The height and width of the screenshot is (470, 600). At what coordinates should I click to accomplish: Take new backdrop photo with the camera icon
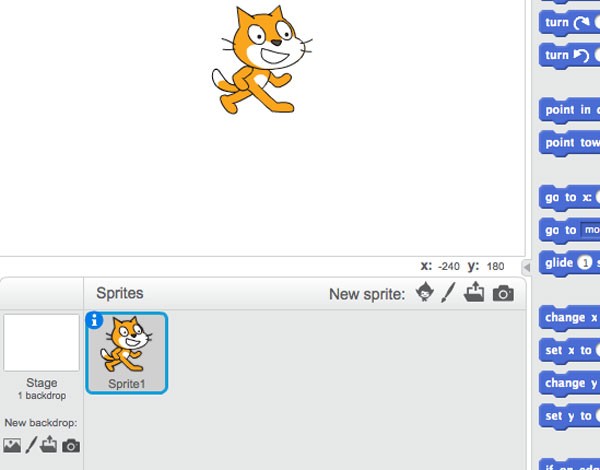pos(71,446)
